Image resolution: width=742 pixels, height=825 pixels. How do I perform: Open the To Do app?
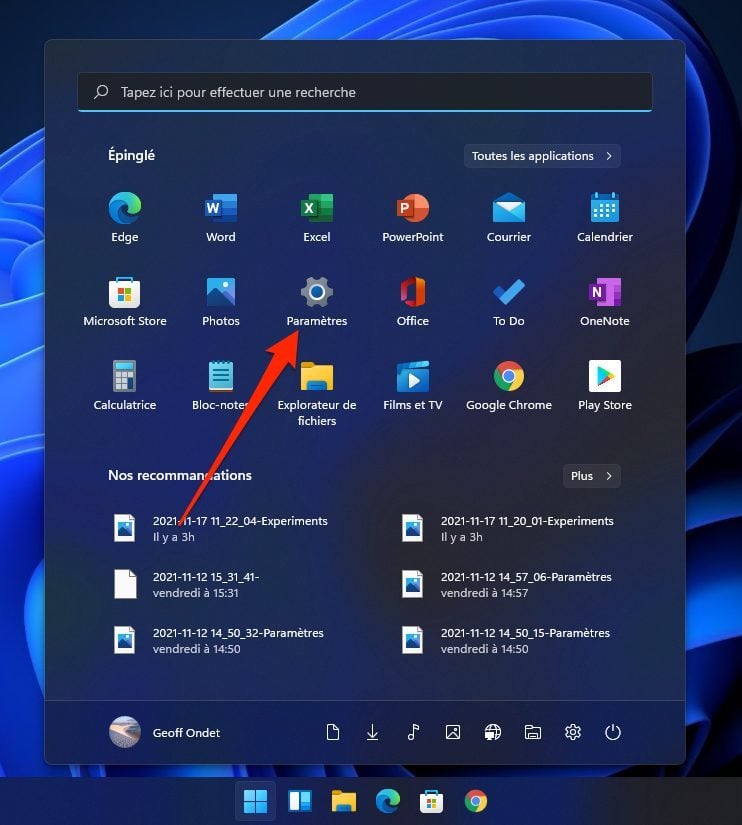[x=508, y=301]
